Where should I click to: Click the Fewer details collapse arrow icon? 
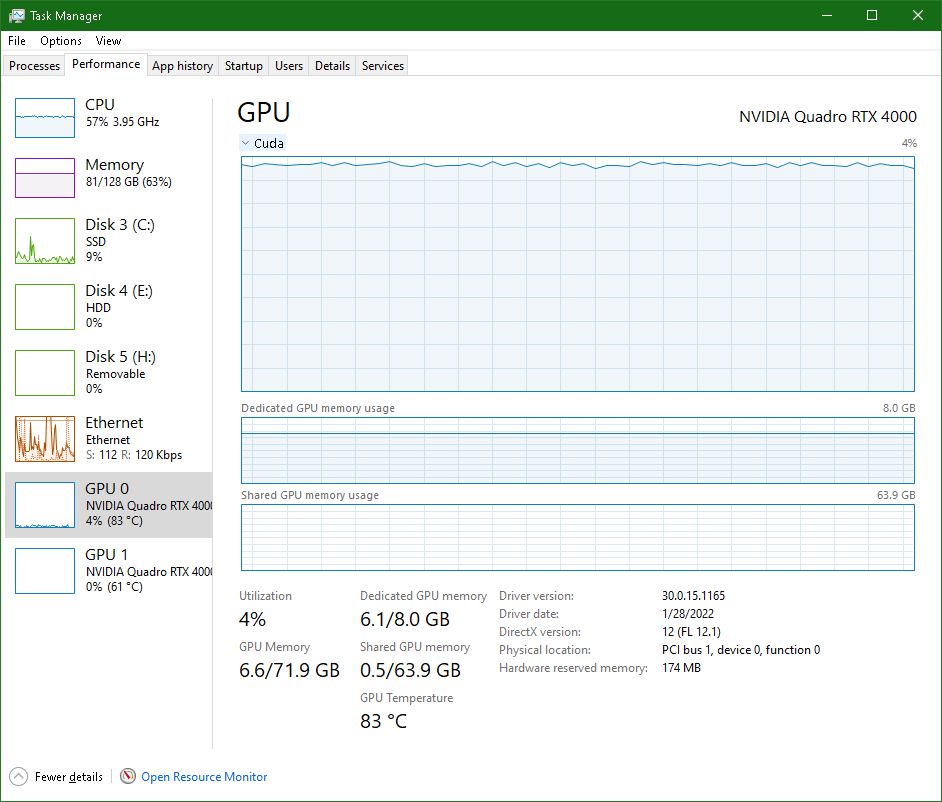tap(19, 777)
